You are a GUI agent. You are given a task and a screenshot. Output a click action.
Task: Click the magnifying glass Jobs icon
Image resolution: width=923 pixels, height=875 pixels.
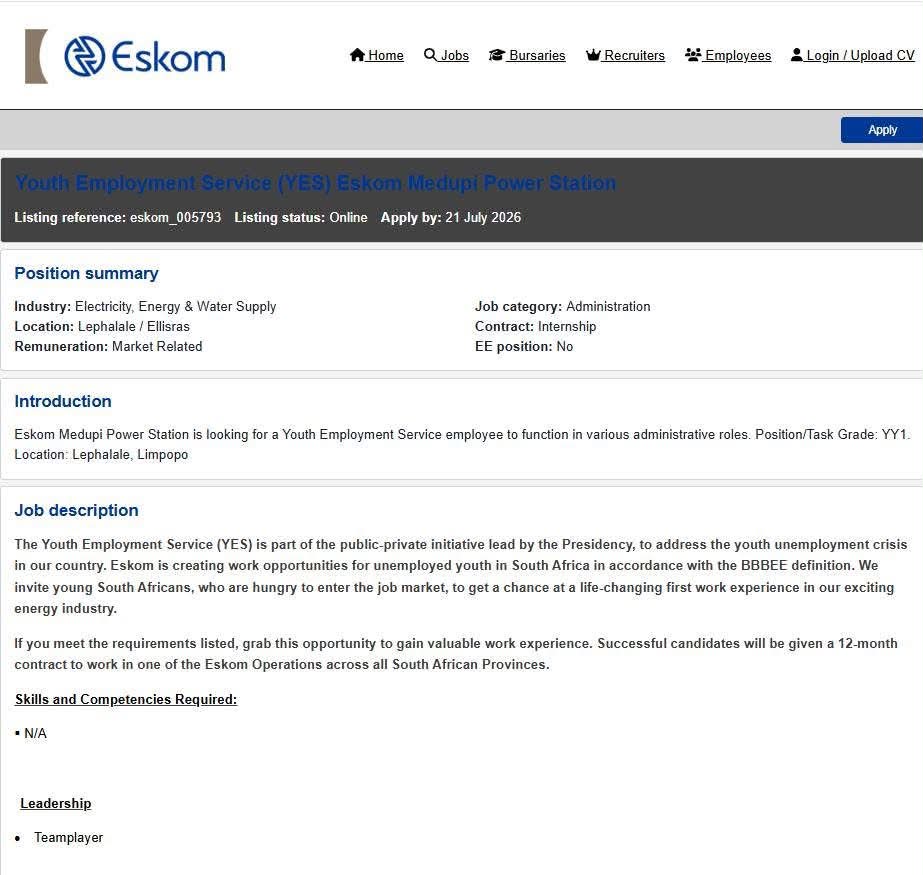coord(430,55)
